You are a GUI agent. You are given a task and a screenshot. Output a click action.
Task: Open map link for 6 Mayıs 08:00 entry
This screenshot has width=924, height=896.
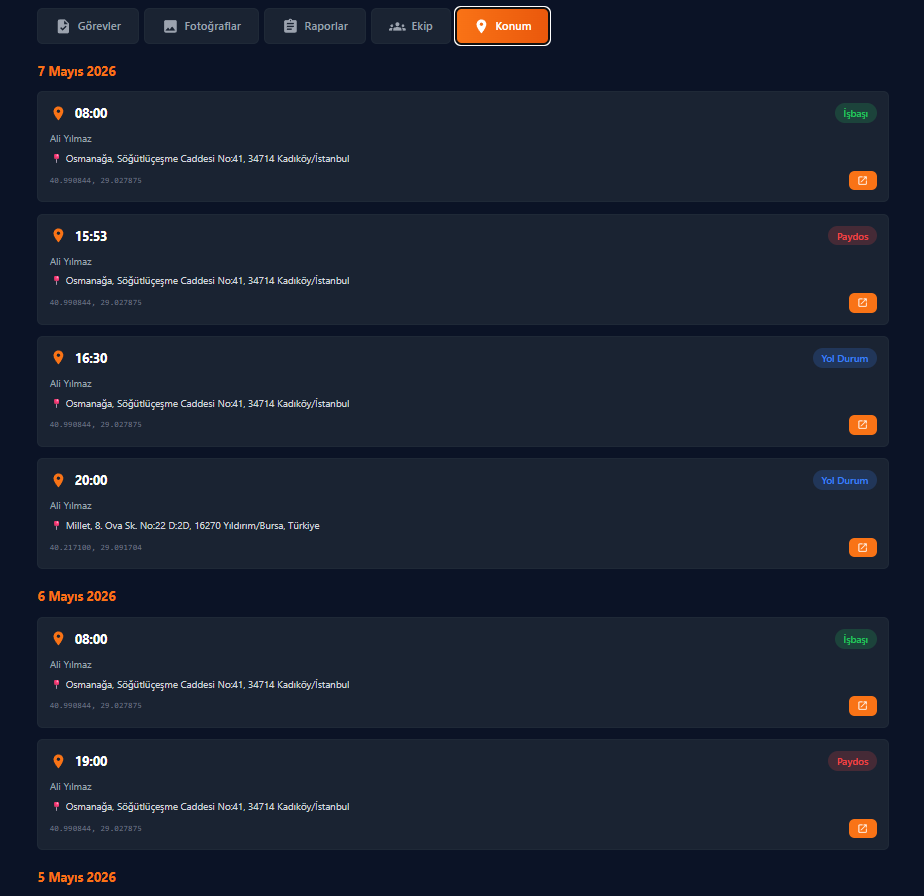point(863,706)
